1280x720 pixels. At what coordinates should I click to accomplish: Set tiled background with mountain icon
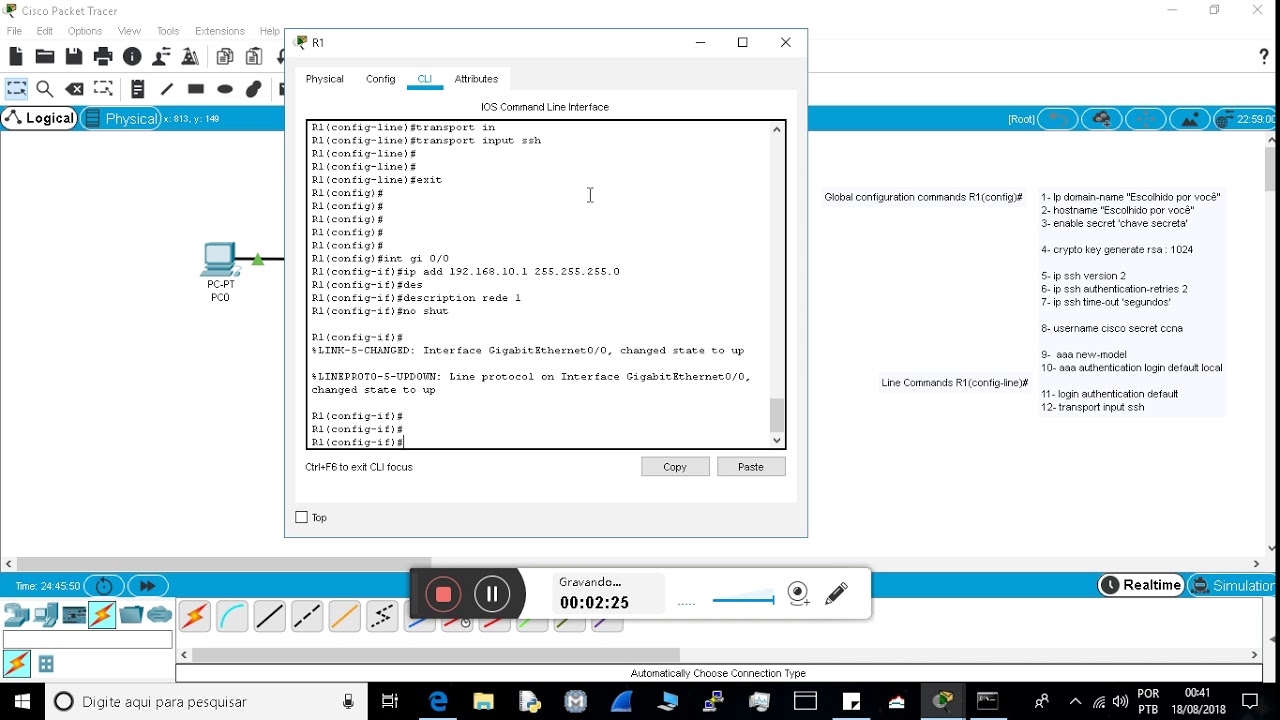(1189, 119)
